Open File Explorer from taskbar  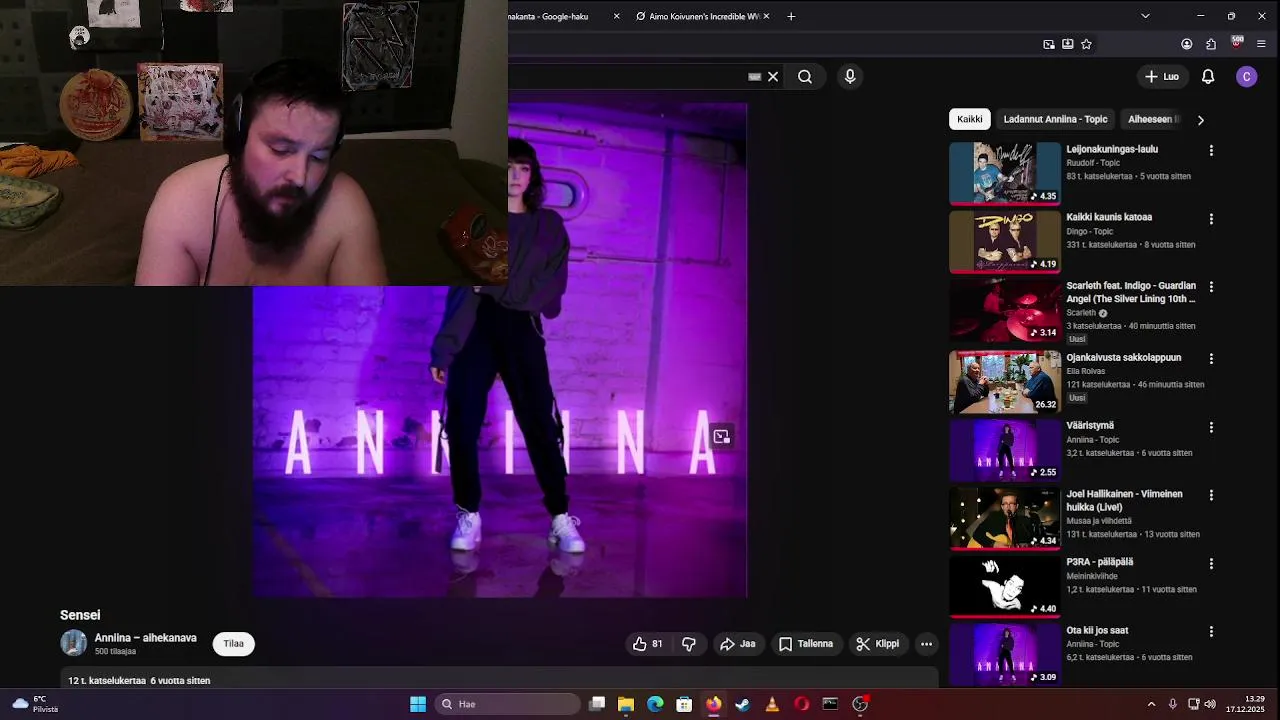pos(626,704)
